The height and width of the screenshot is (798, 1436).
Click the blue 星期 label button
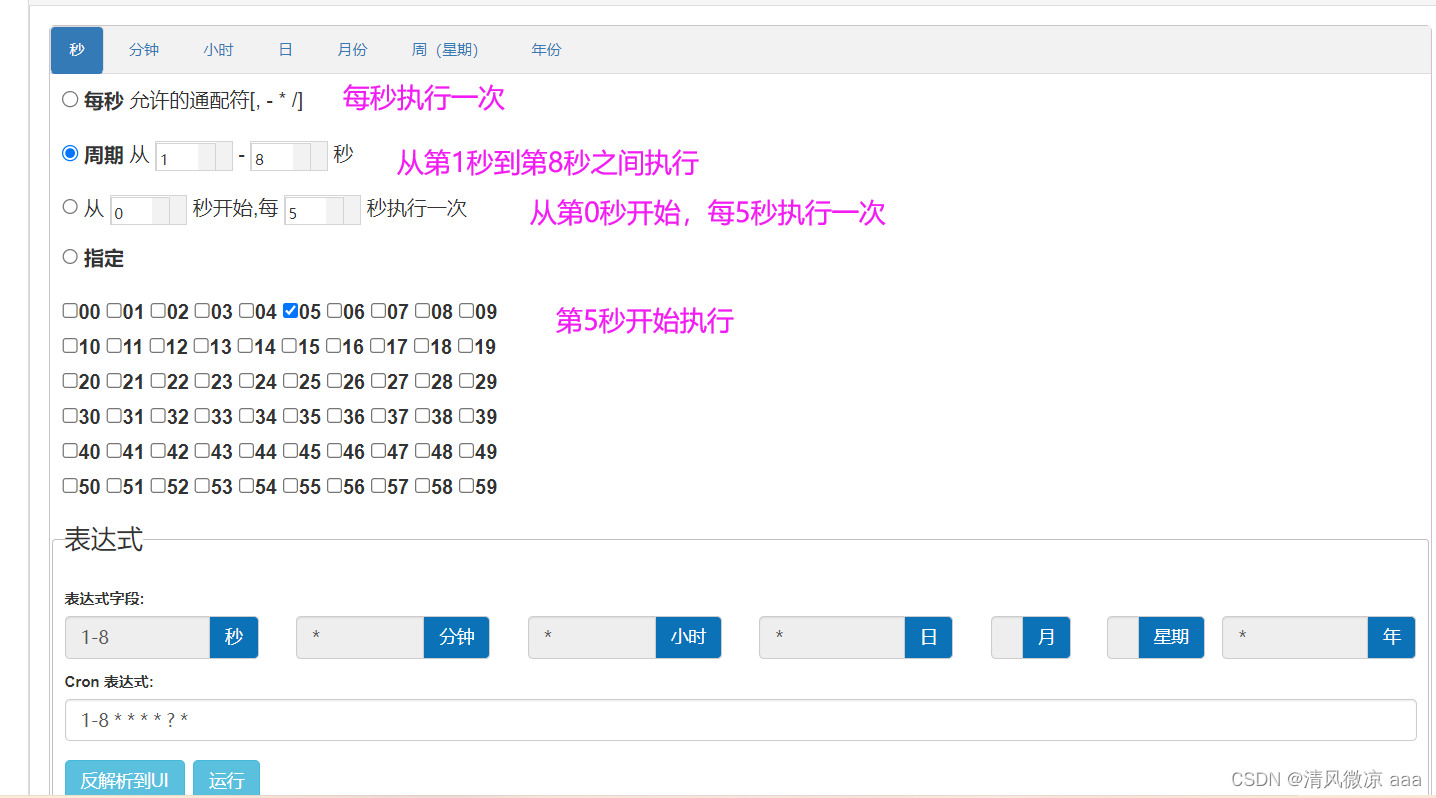point(1172,637)
